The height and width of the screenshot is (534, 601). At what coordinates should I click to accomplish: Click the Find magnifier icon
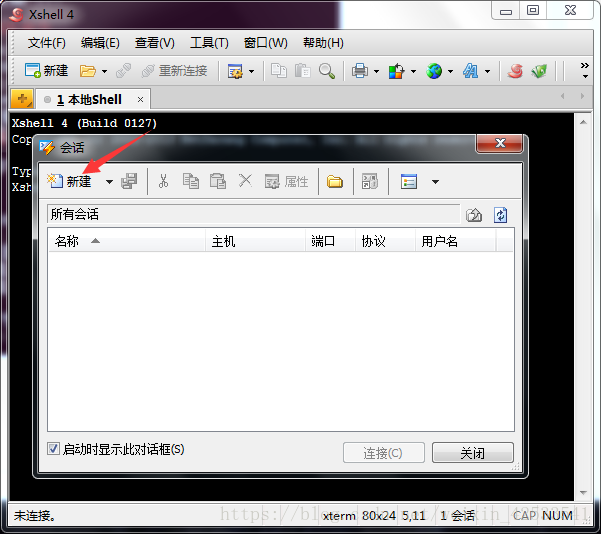(327, 71)
